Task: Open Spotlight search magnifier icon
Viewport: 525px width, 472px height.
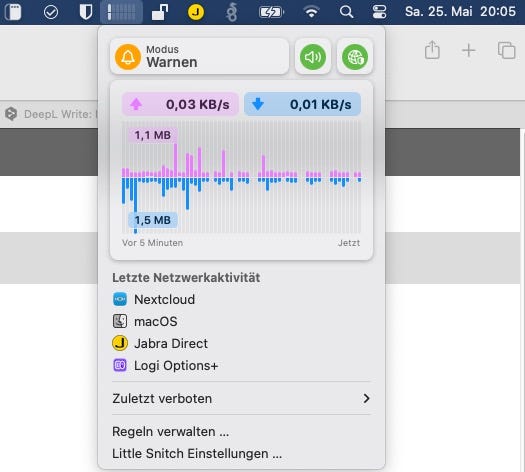Action: coord(347,12)
